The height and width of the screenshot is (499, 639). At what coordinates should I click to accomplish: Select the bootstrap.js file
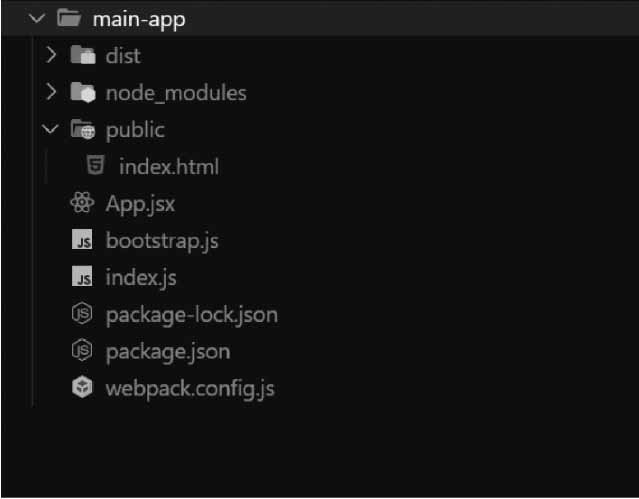pyautogui.click(x=161, y=241)
